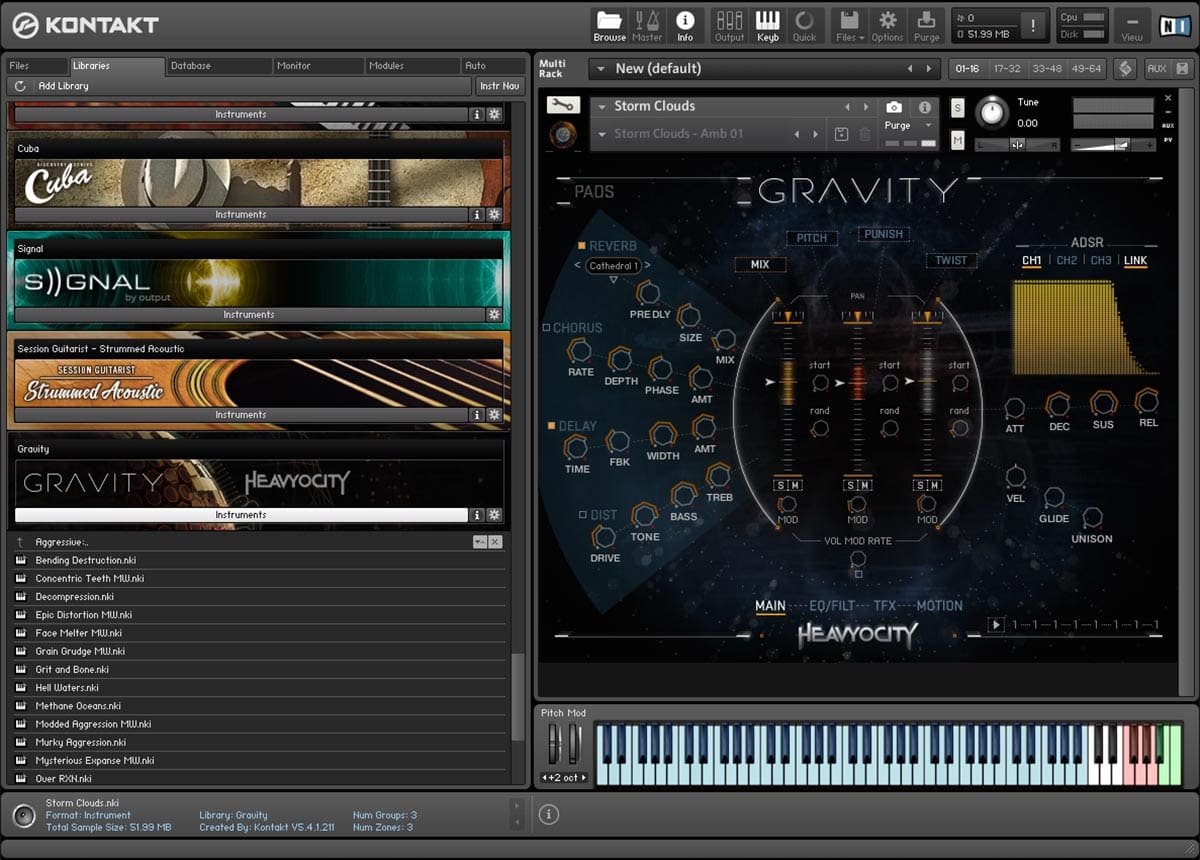
Task: Open the New (default) multi dropdown
Action: [x=600, y=69]
